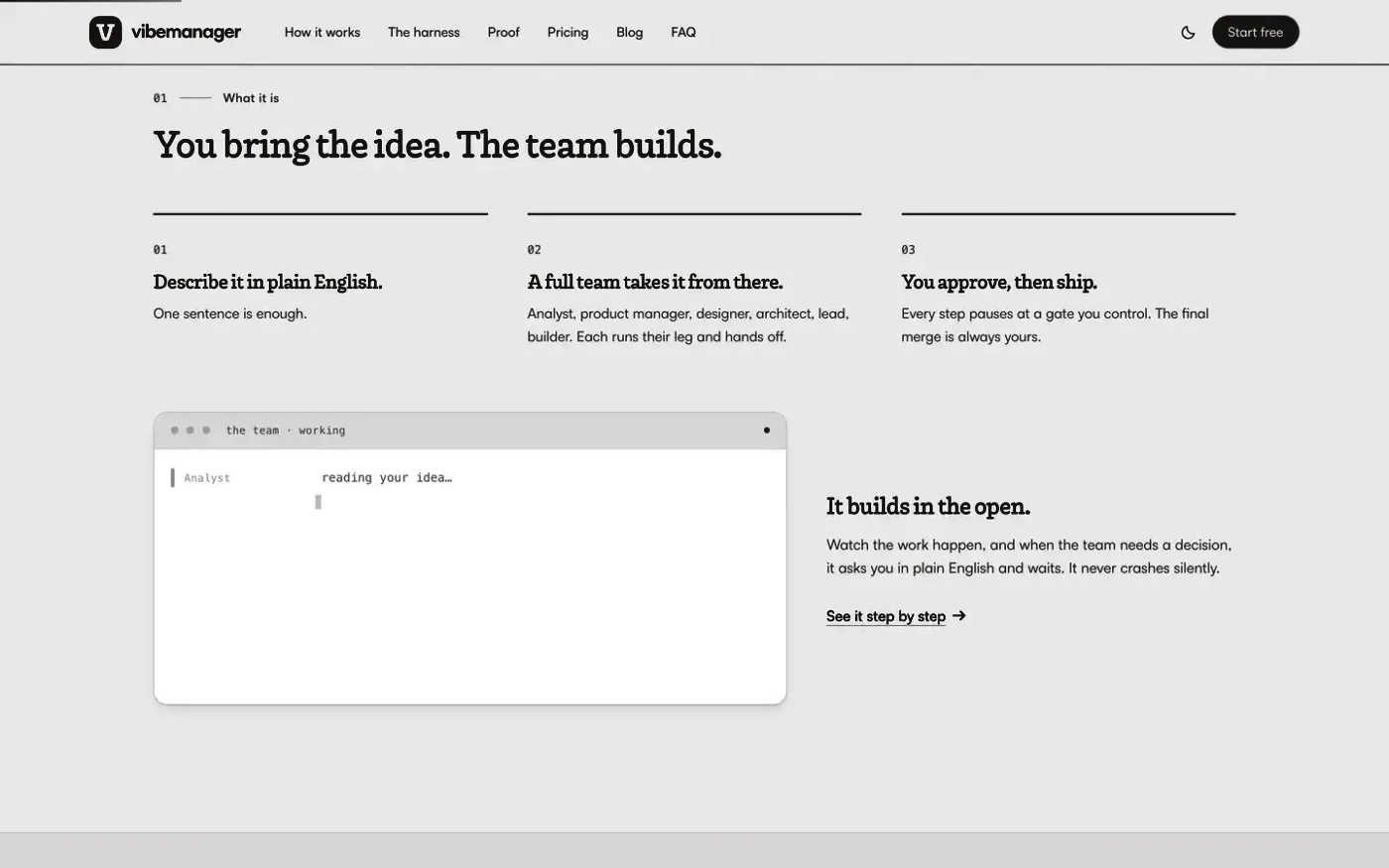Click the Analyst label in the terminal panel

206,478
